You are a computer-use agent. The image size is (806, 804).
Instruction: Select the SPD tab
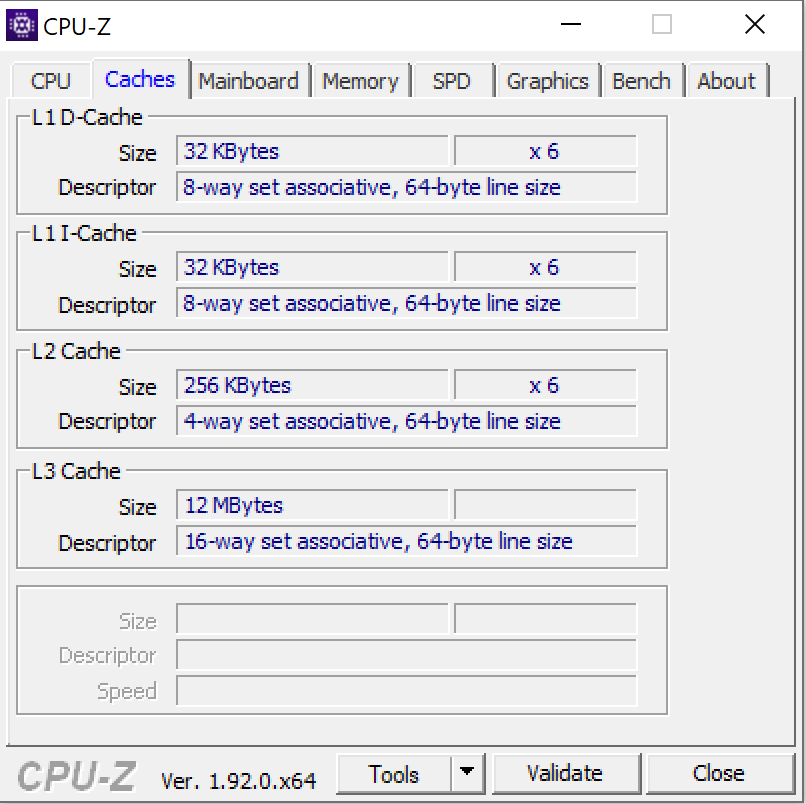point(451,81)
